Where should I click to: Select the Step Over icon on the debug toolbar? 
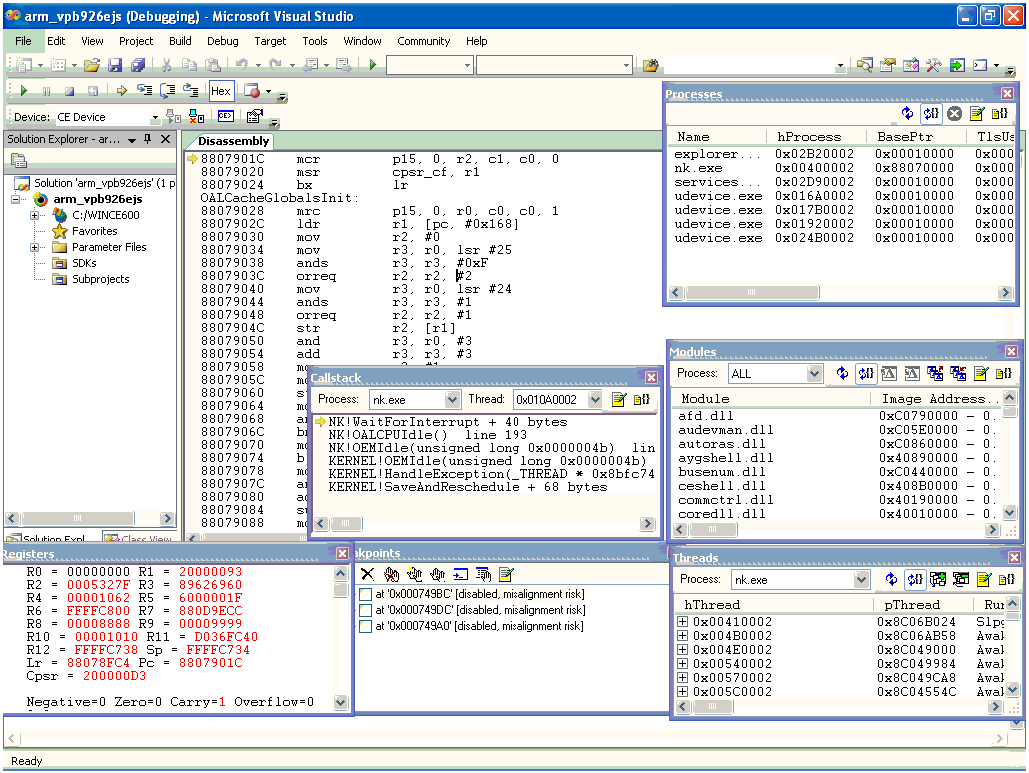point(166,89)
